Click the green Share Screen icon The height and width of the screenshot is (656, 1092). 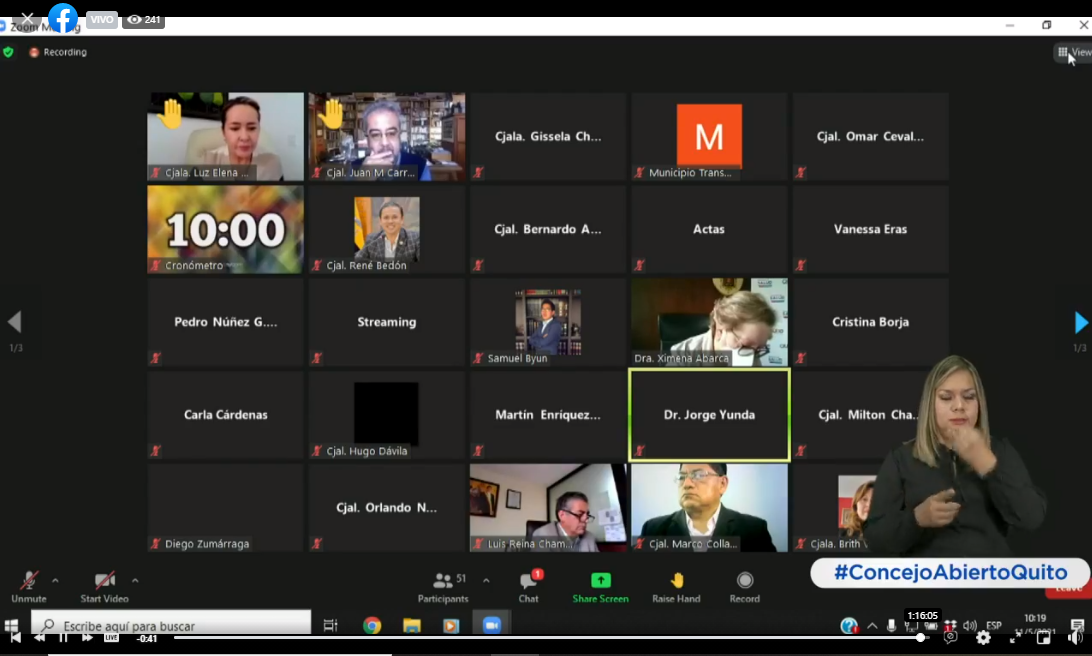click(x=600, y=581)
